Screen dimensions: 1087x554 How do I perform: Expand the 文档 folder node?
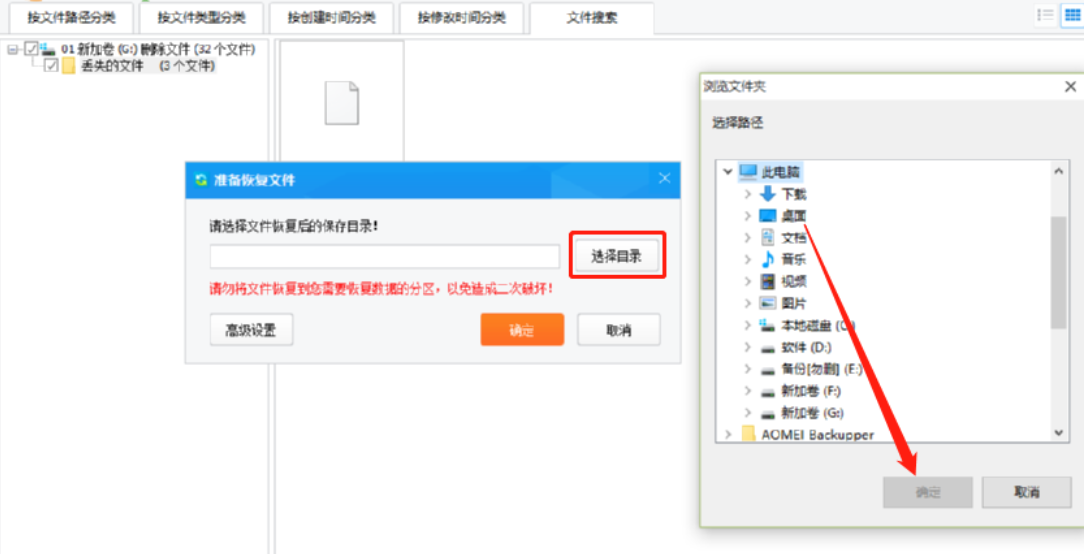(x=747, y=238)
